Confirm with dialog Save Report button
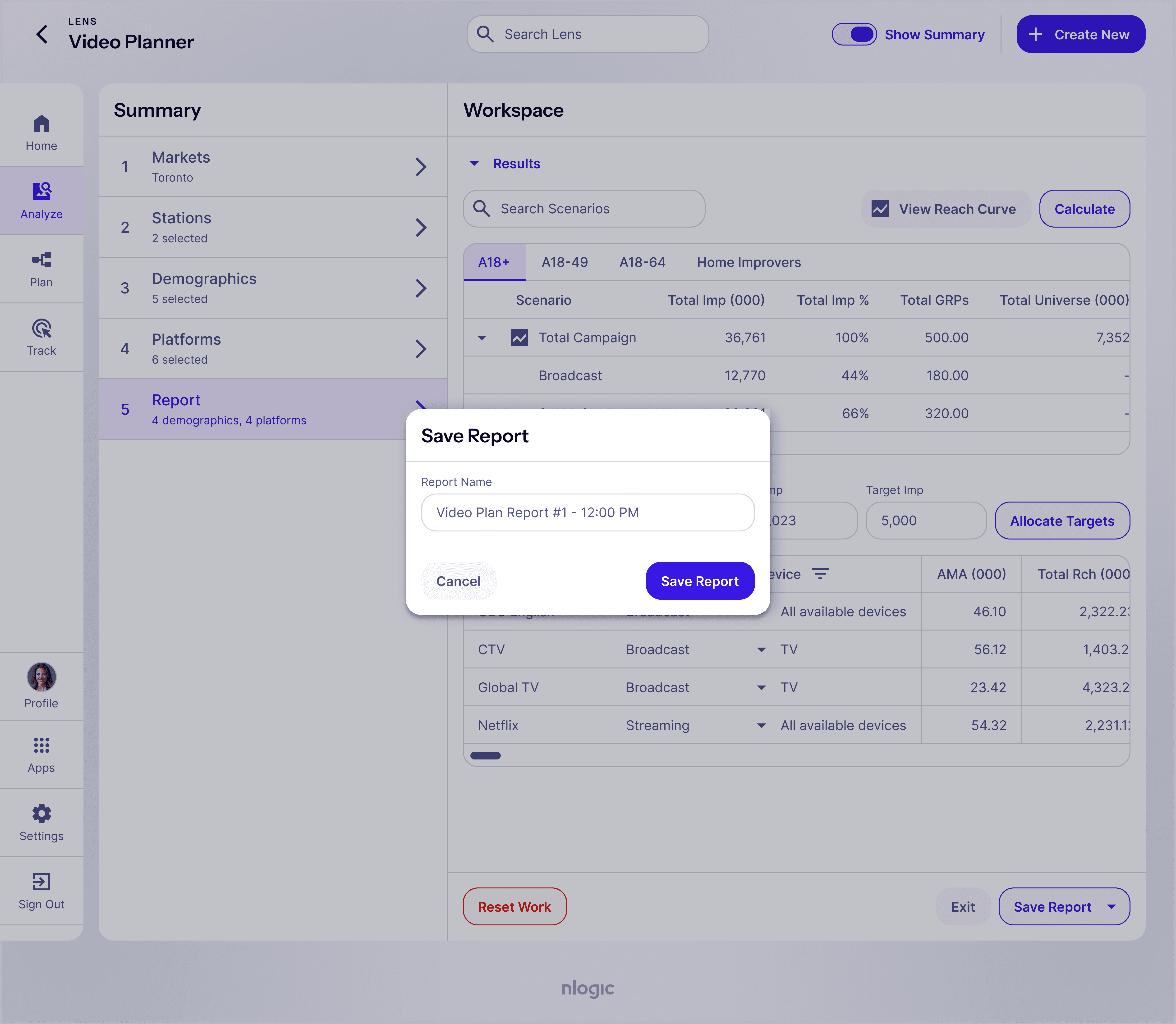The image size is (1176, 1024). pyautogui.click(x=699, y=581)
